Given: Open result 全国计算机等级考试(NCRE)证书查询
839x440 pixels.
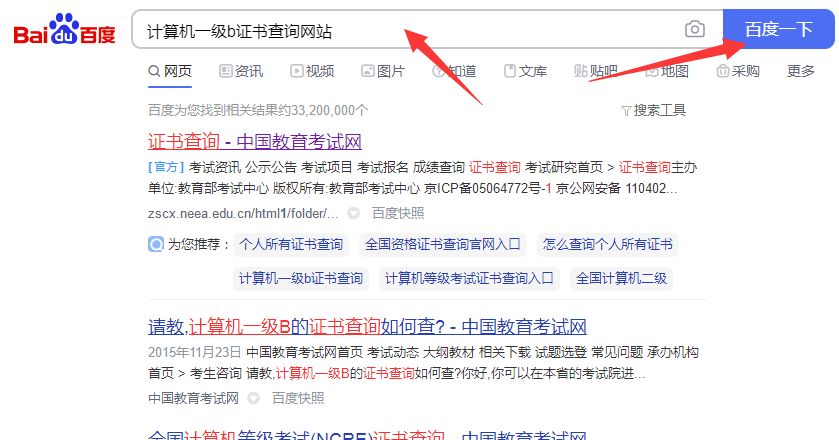Looking at the screenshot, I should [367, 435].
